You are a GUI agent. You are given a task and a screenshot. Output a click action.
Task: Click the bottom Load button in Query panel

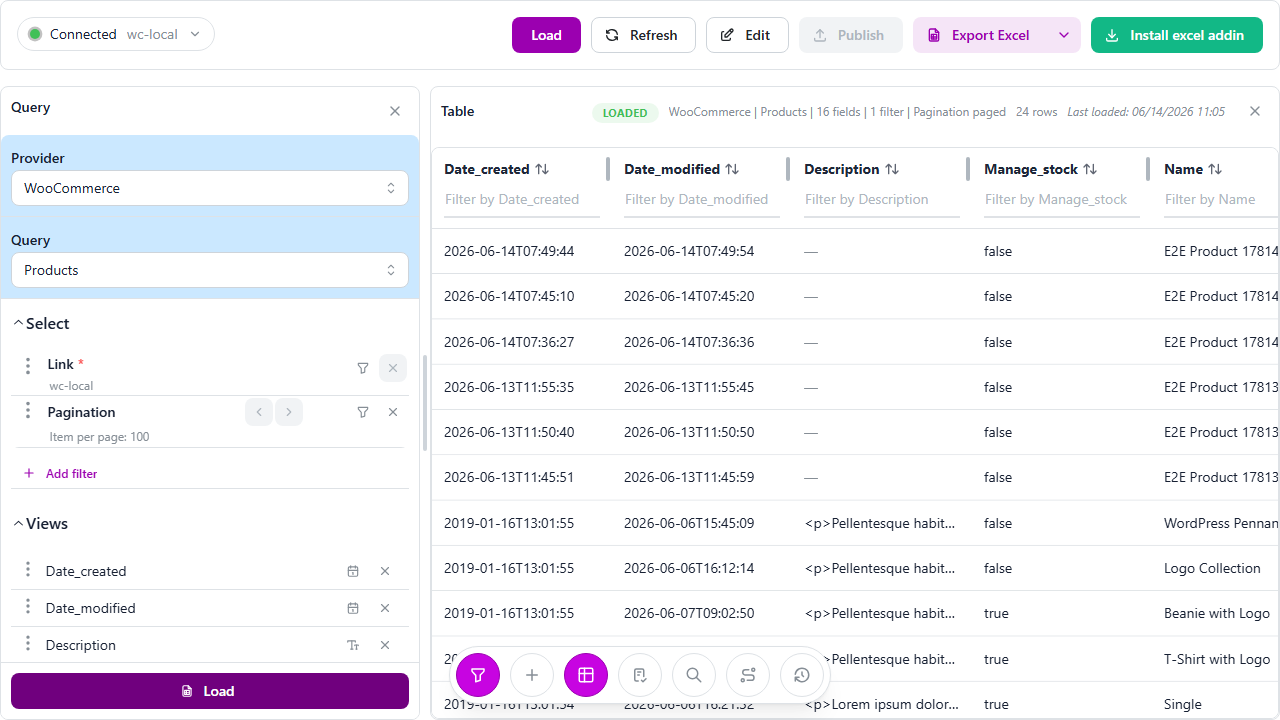point(210,691)
